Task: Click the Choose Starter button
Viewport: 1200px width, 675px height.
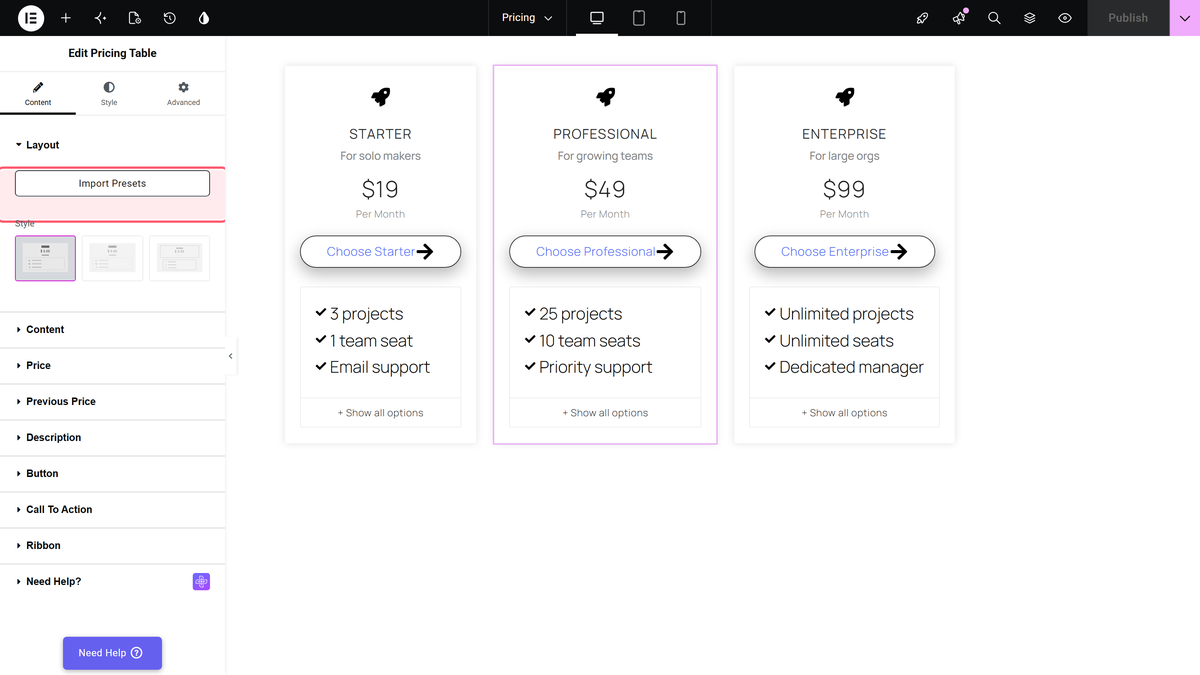Action: [x=381, y=252]
